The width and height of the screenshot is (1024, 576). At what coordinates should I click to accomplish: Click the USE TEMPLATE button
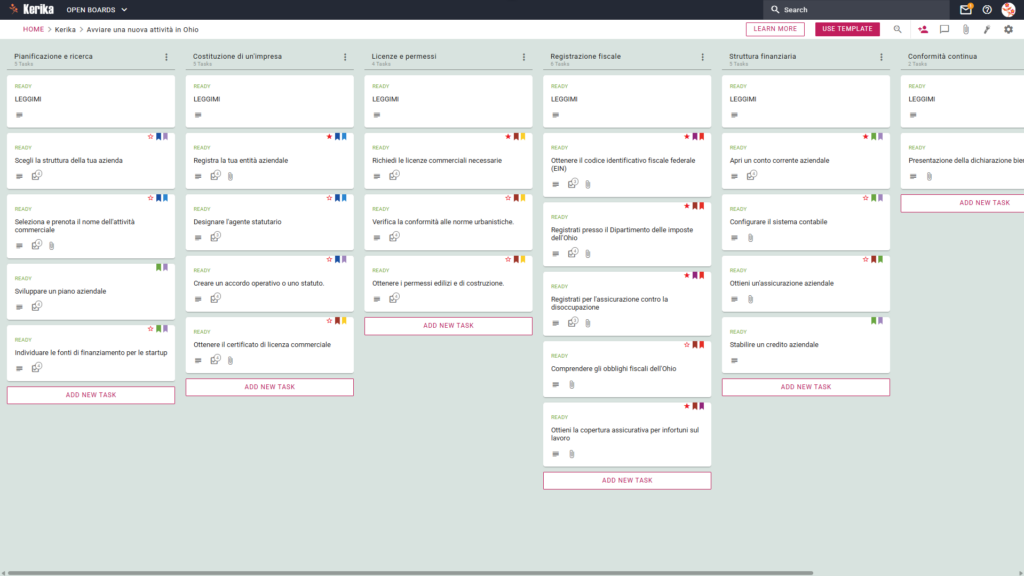(x=847, y=29)
